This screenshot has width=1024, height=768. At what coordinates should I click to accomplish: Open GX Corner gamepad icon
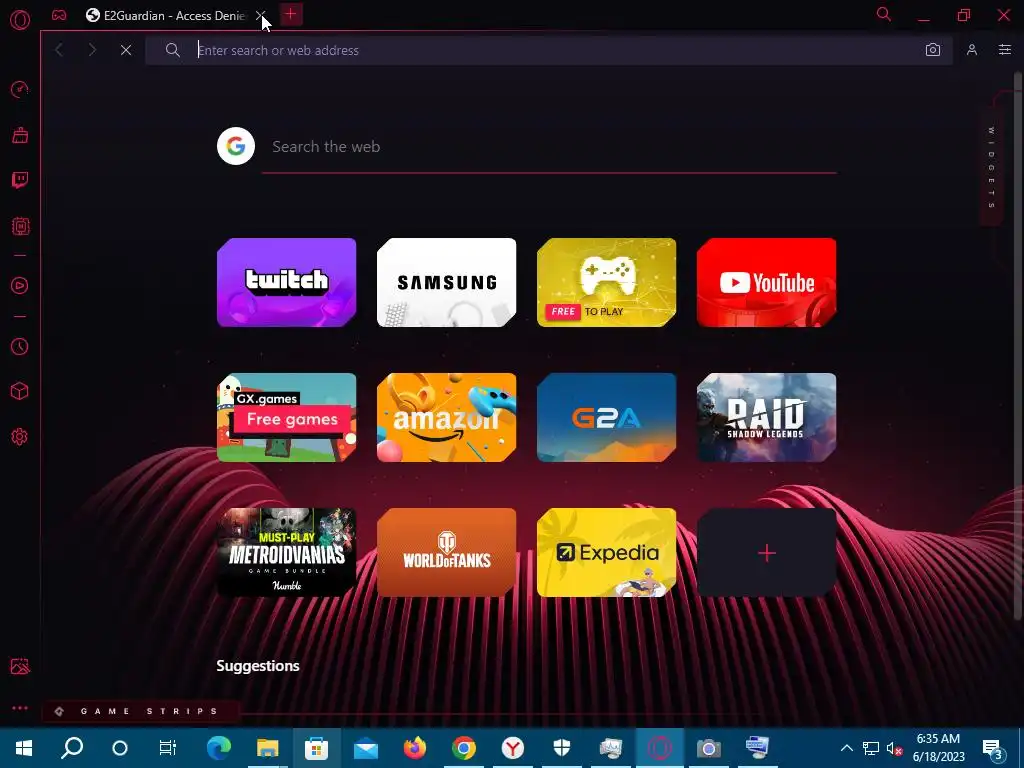click(x=59, y=15)
